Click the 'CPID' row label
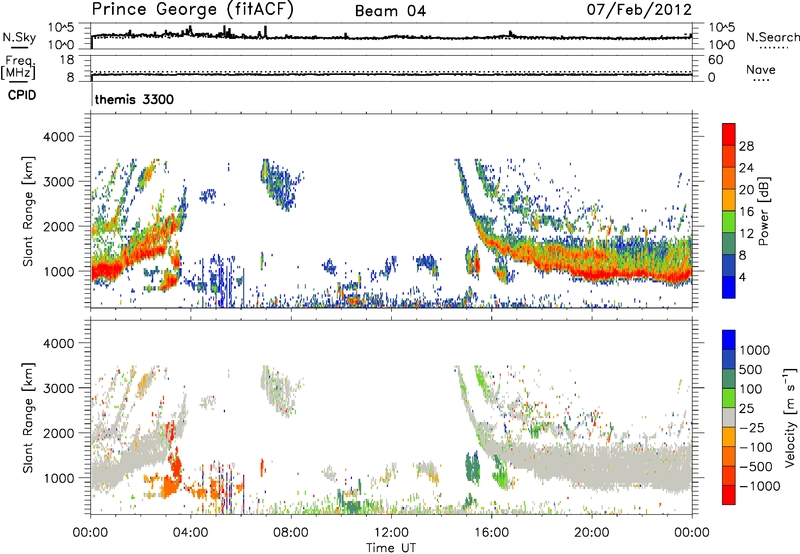The width and height of the screenshot is (800, 554). pyautogui.click(x=22, y=95)
